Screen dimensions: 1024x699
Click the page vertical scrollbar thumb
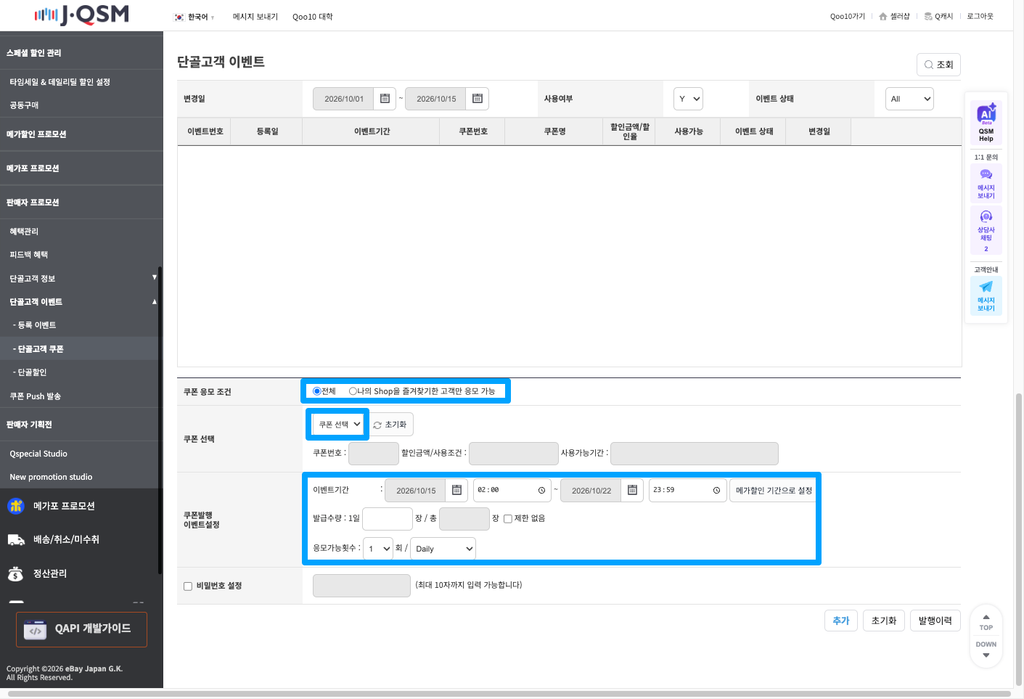pos(1019,539)
